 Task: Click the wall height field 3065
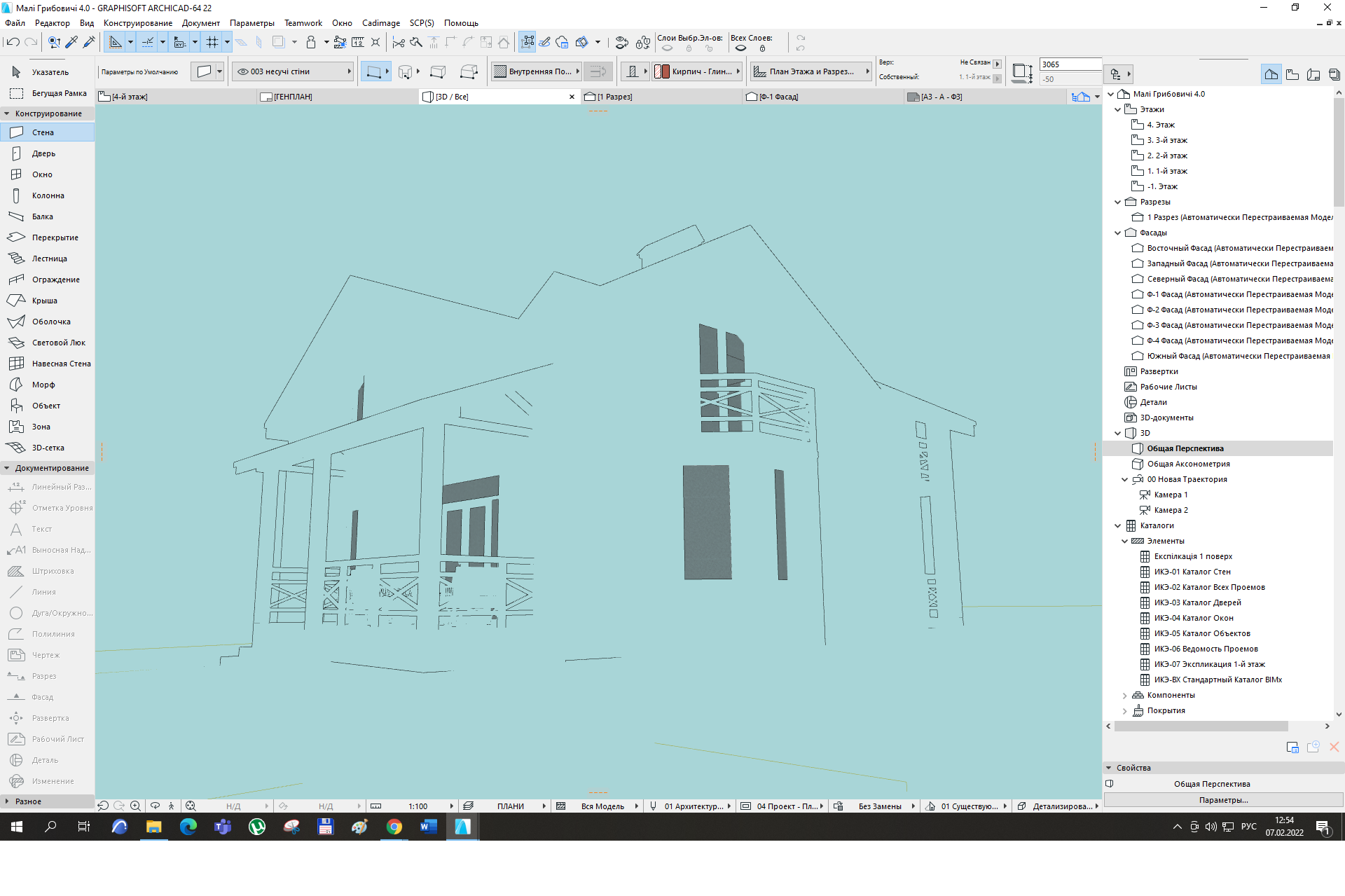(x=1070, y=64)
